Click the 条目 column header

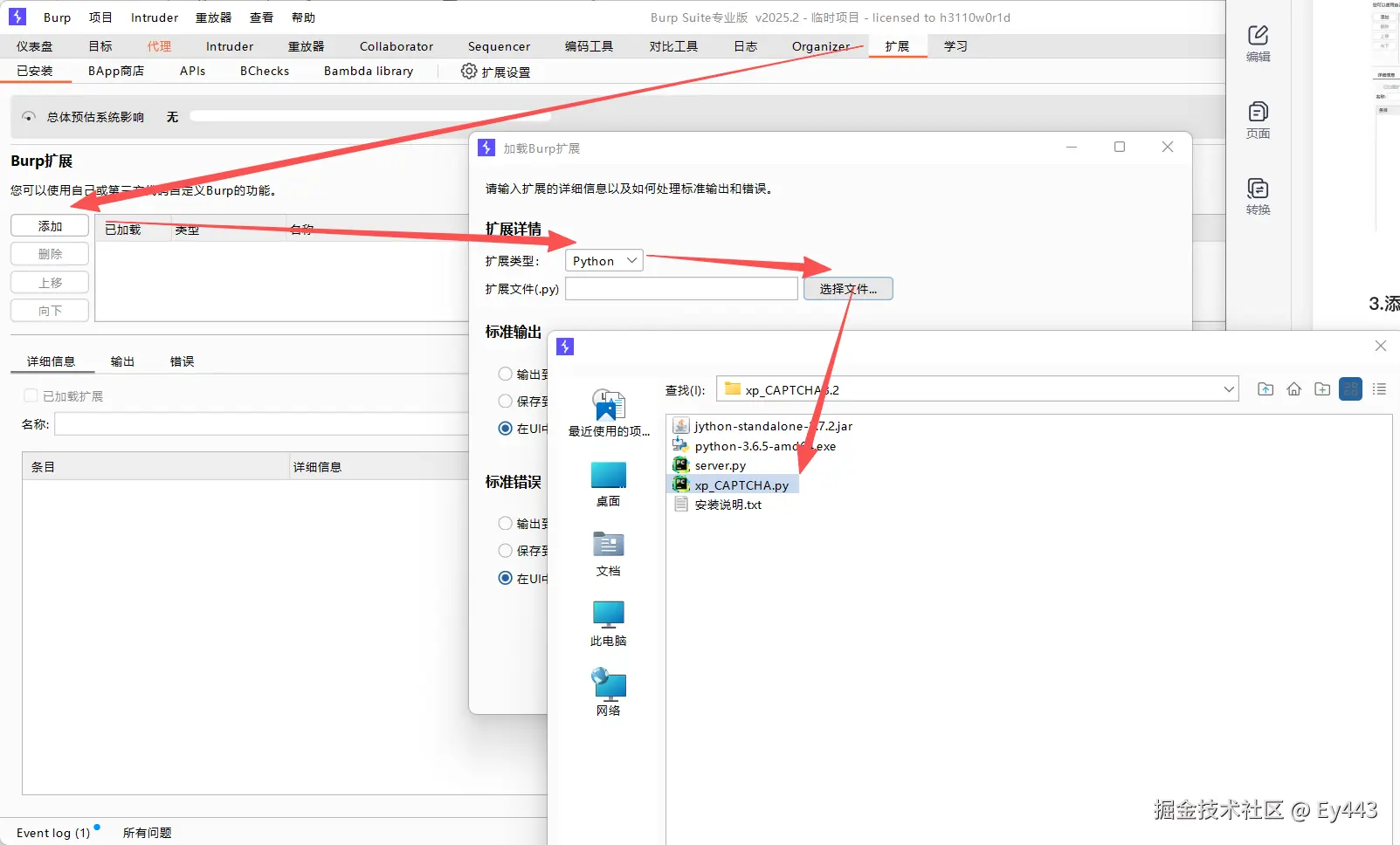pyautogui.click(x=155, y=467)
